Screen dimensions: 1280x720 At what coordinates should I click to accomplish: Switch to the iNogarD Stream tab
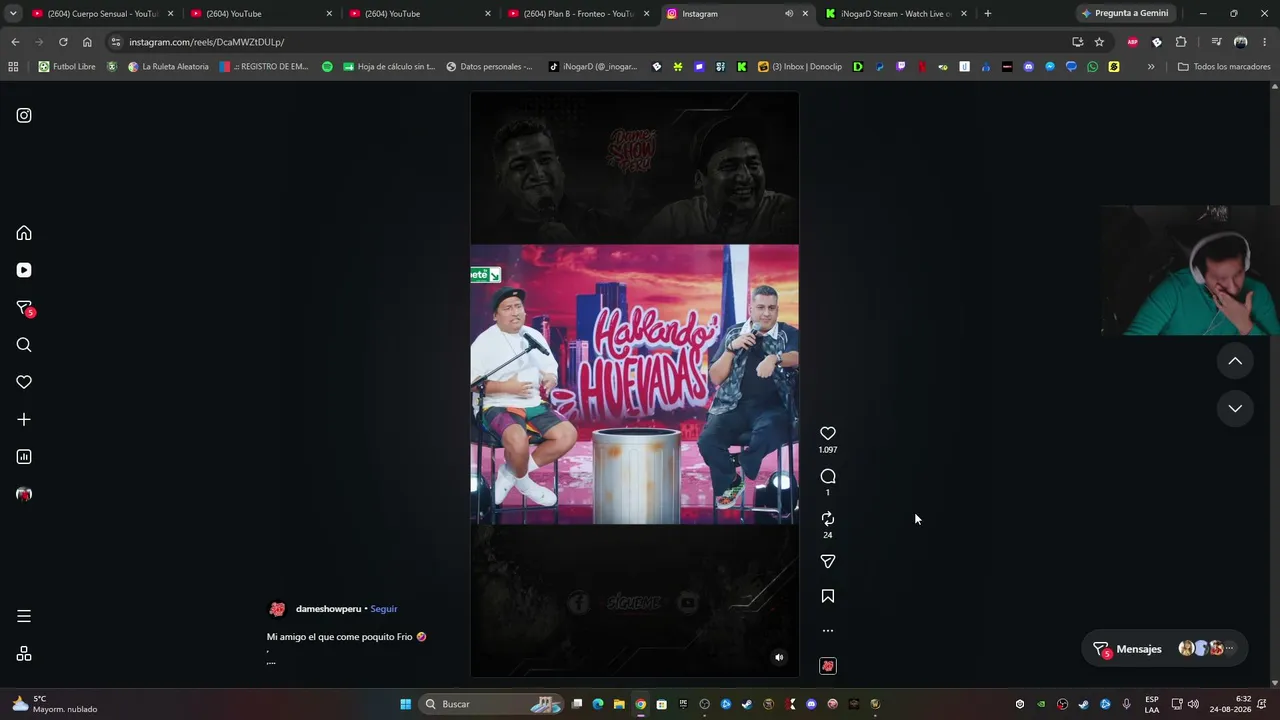click(896, 14)
